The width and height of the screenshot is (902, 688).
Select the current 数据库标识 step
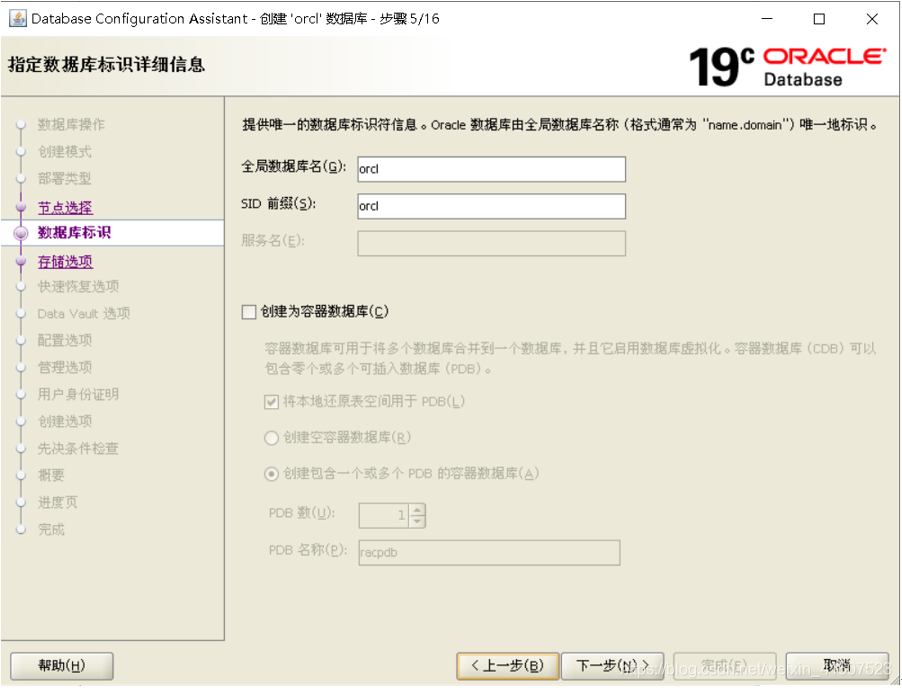tap(74, 233)
